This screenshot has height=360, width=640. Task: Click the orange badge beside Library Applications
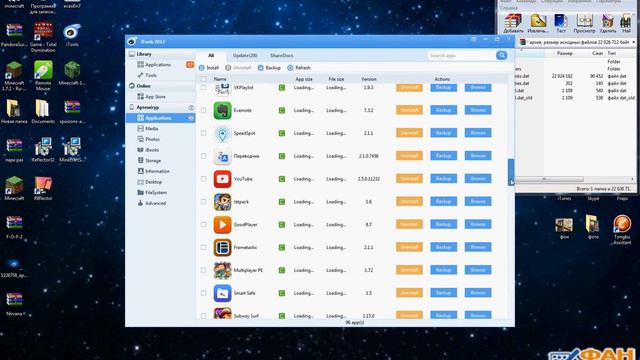(x=190, y=64)
